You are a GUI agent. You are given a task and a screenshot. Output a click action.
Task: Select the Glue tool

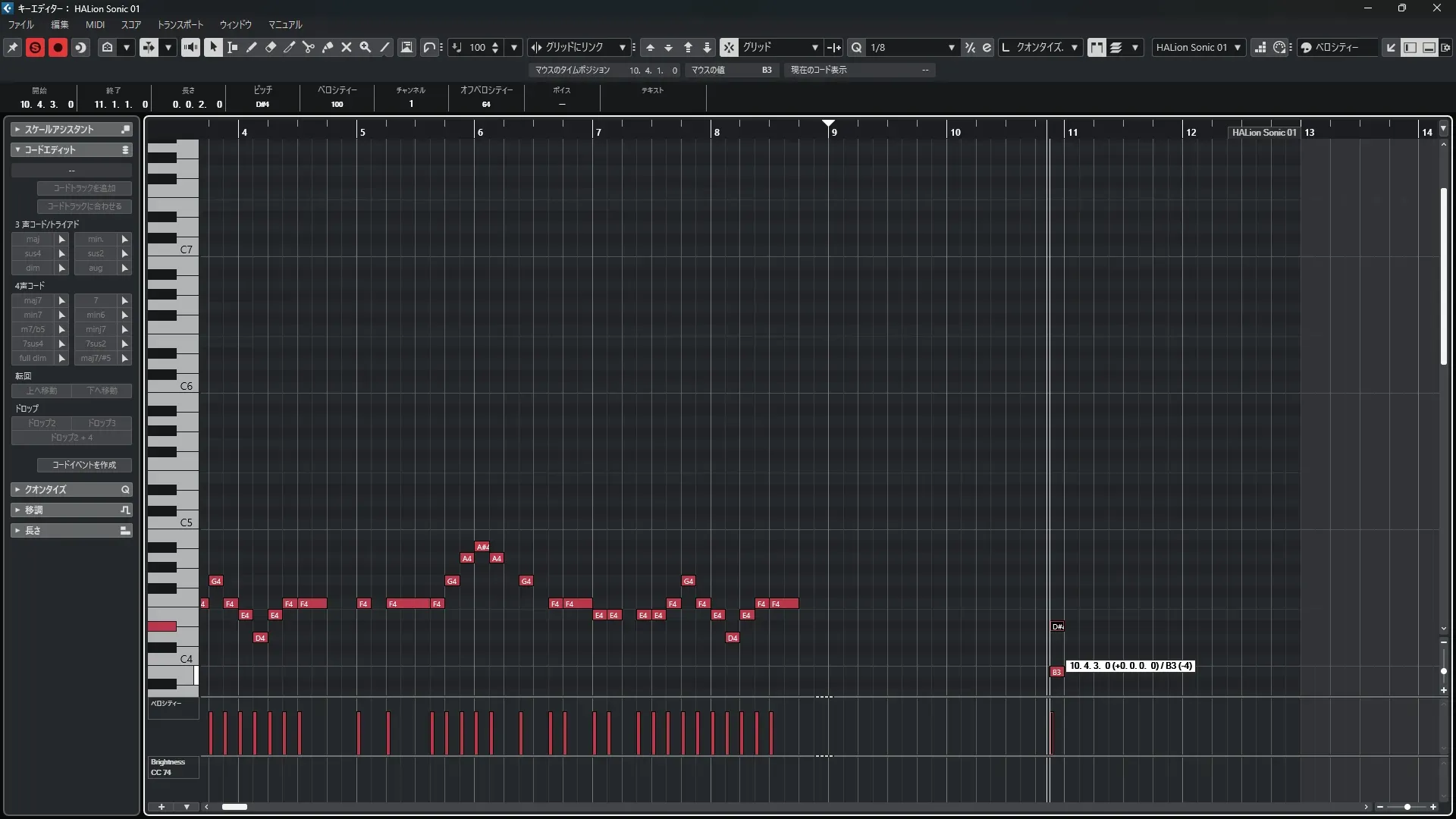[328, 47]
